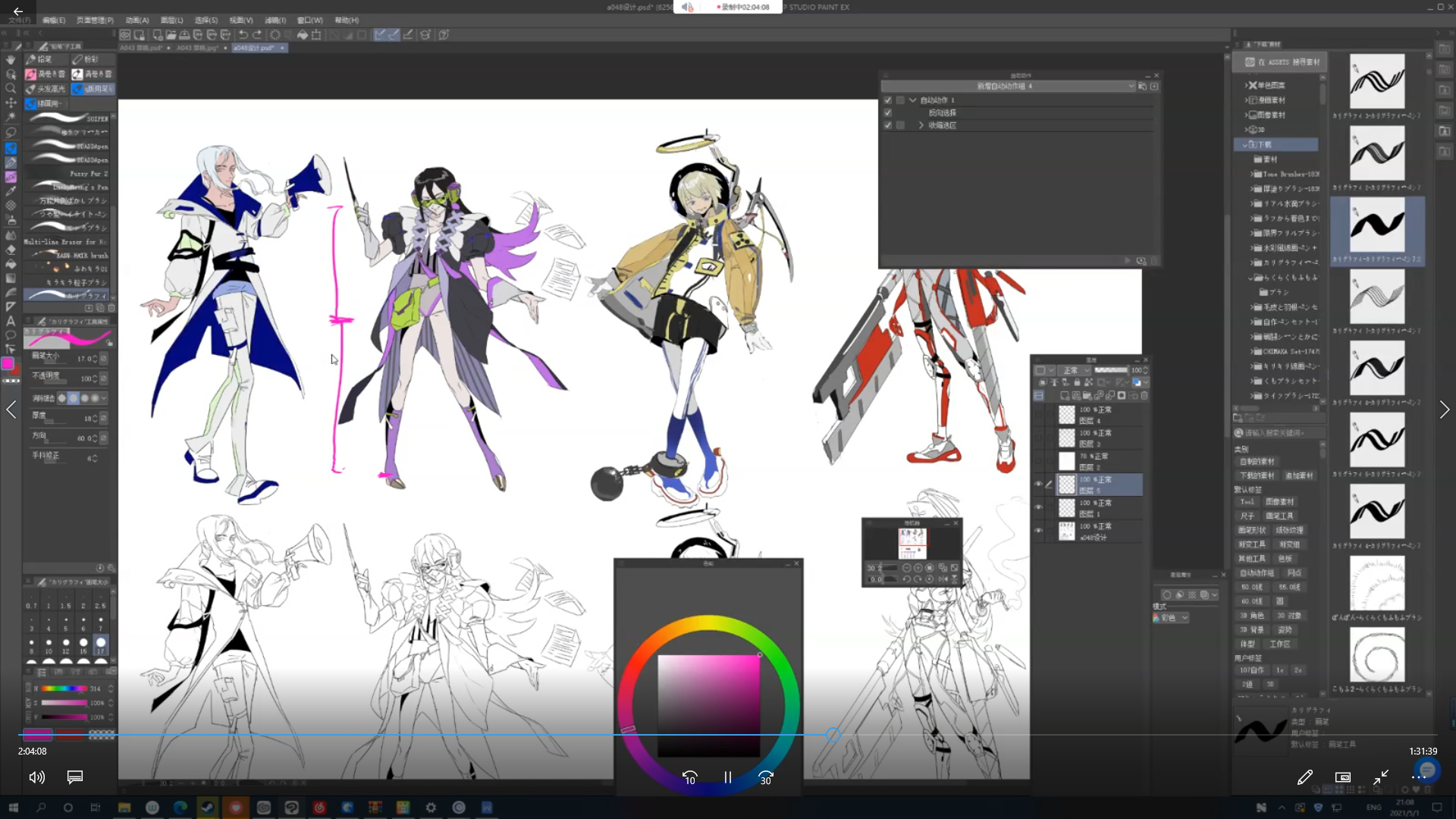The width and height of the screenshot is (1456, 819).
Task: Show layer 图层 4 by clicking visibility box
Action: tap(1038, 414)
